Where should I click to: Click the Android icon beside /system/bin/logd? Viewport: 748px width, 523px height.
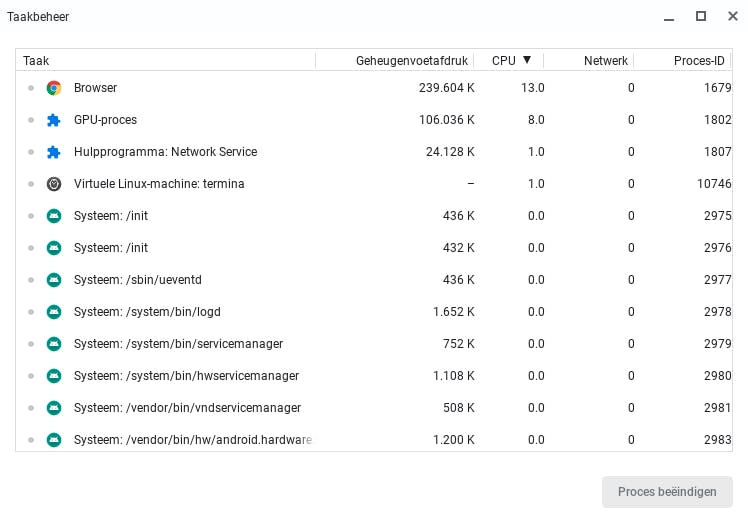click(54, 312)
